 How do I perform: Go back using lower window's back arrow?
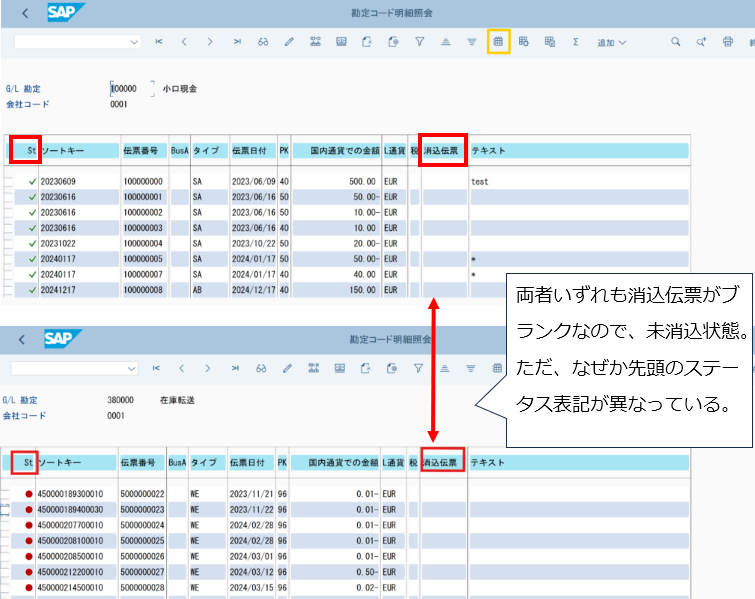(x=22, y=340)
